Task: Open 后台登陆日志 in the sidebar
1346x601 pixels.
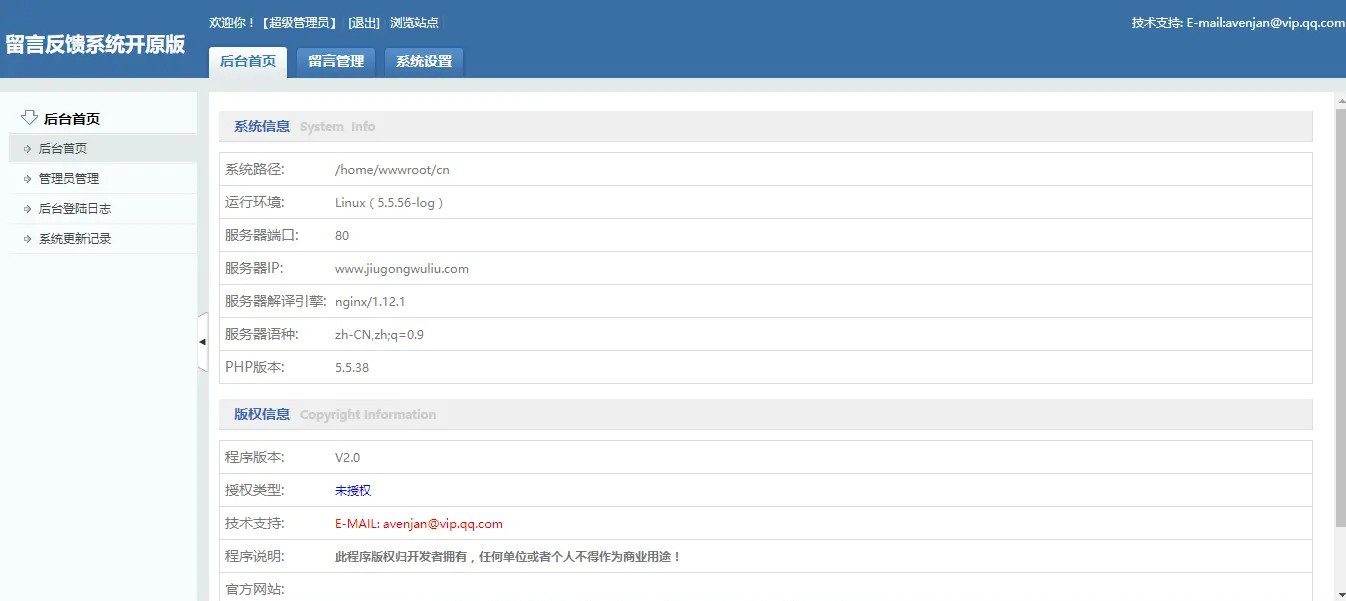Action: point(103,209)
